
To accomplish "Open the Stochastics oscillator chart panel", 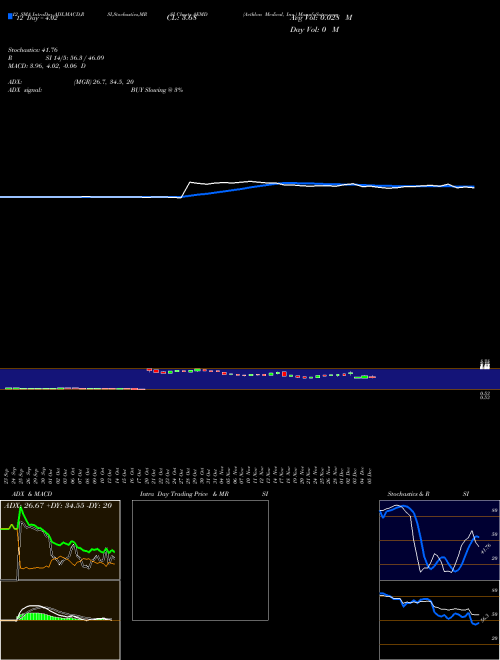I will point(439,540).
